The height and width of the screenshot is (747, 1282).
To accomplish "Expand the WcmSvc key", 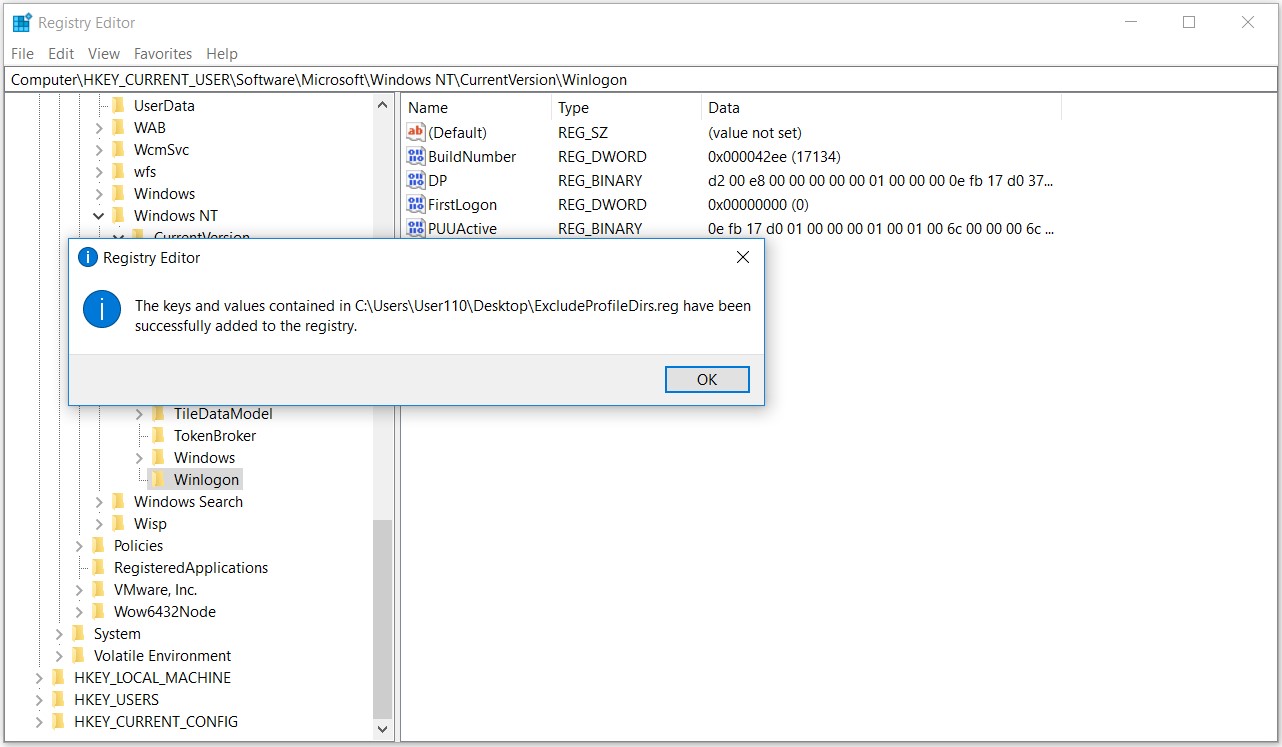I will tap(99, 150).
